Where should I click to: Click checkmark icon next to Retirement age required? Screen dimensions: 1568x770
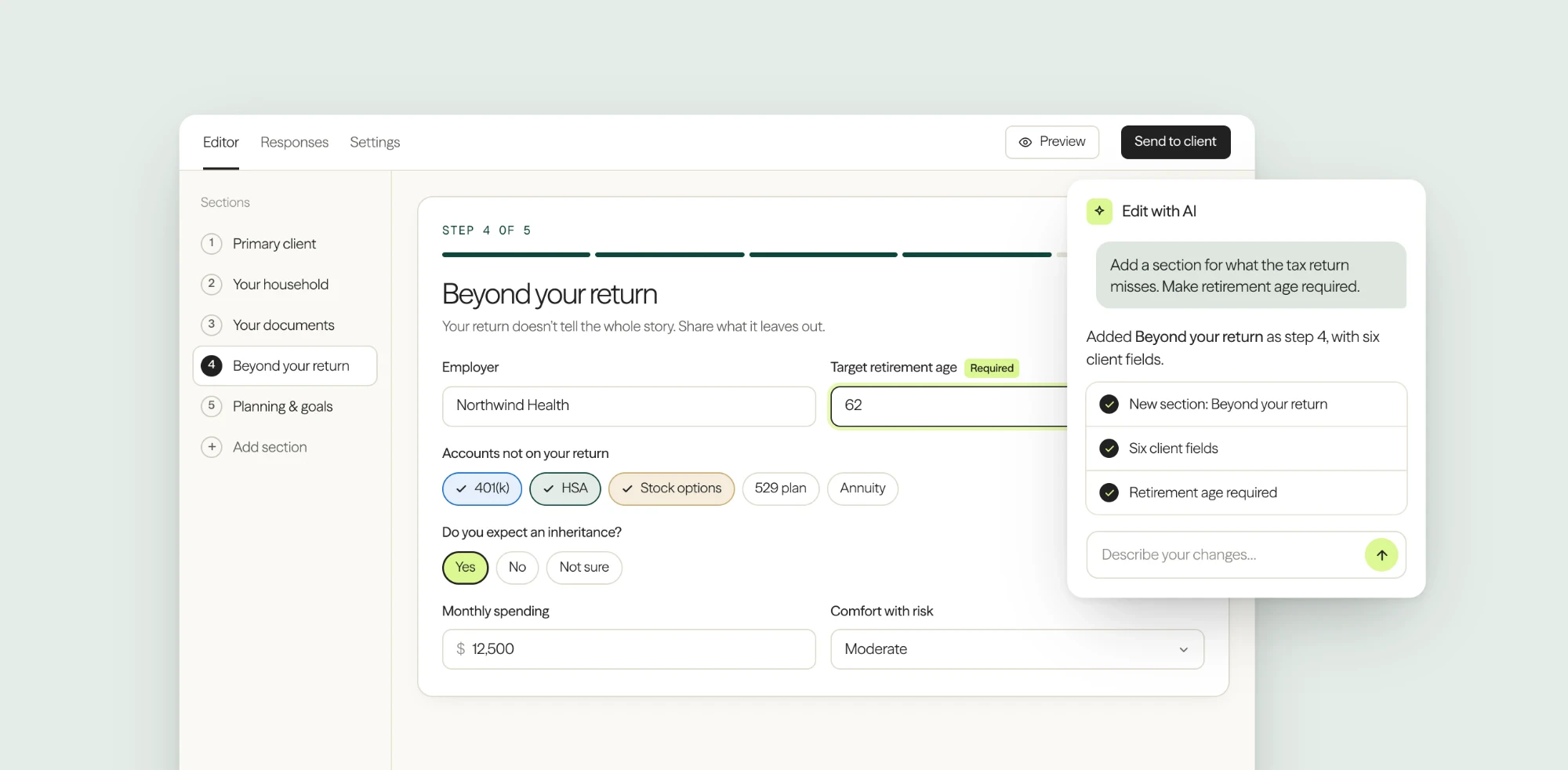tap(1109, 492)
